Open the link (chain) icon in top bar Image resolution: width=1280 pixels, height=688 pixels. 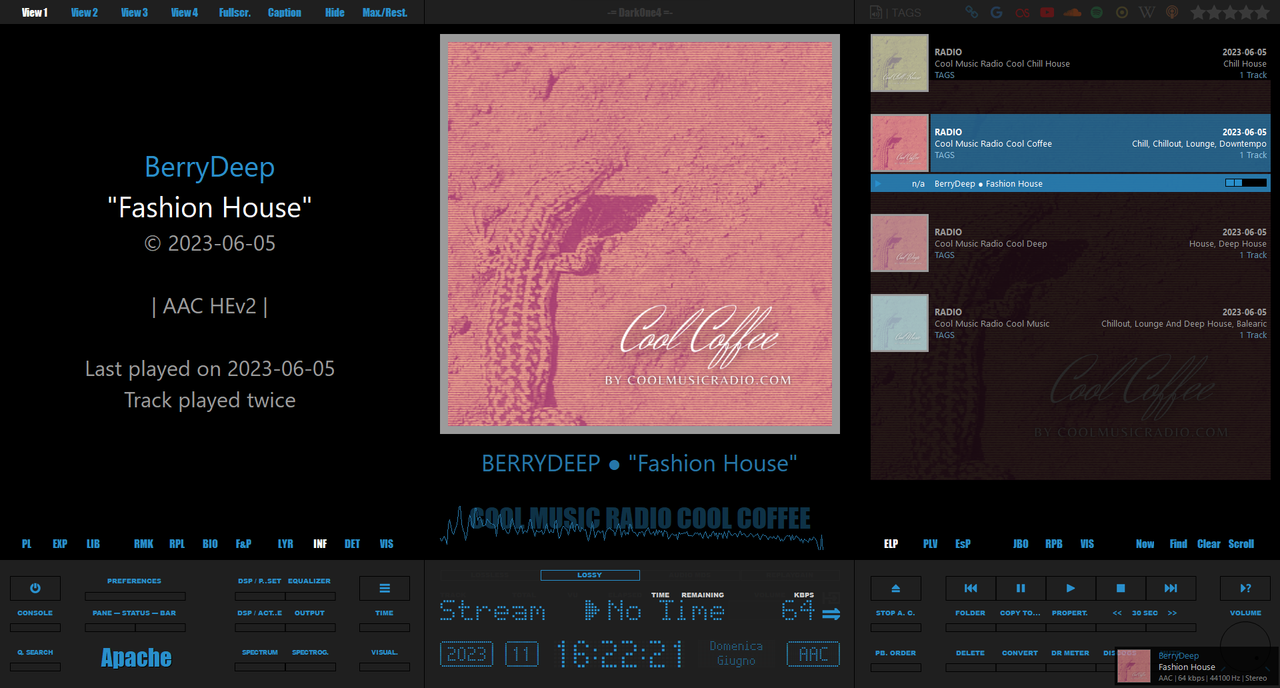click(971, 12)
